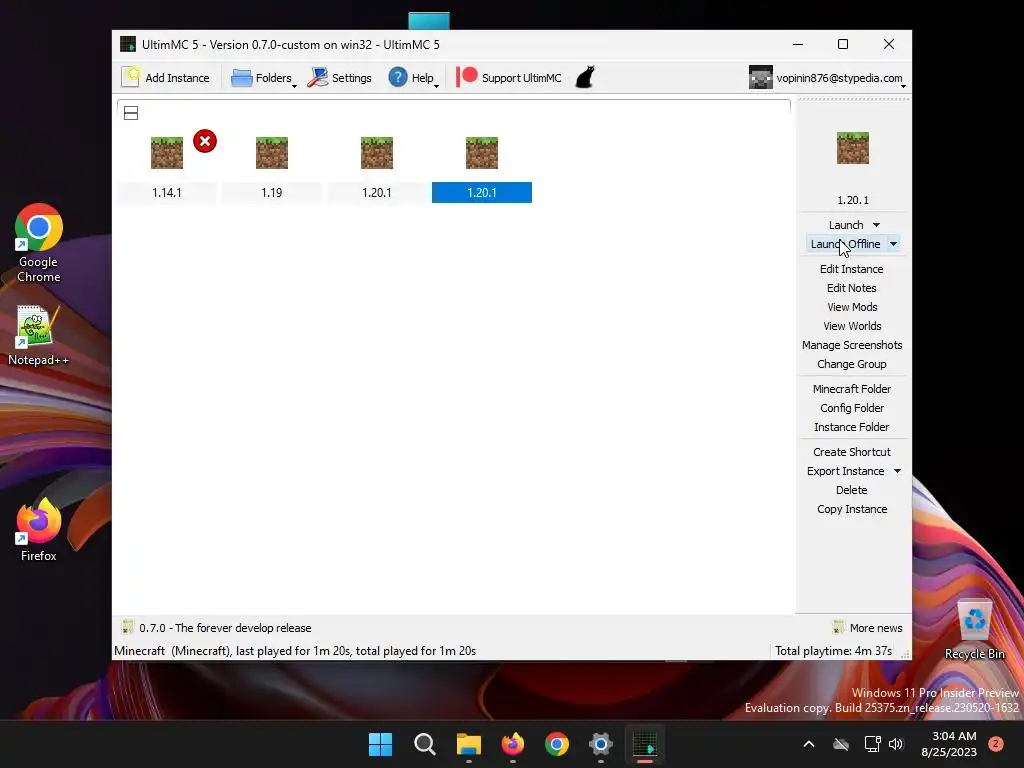Click Total playtime status bar text

[x=833, y=650]
